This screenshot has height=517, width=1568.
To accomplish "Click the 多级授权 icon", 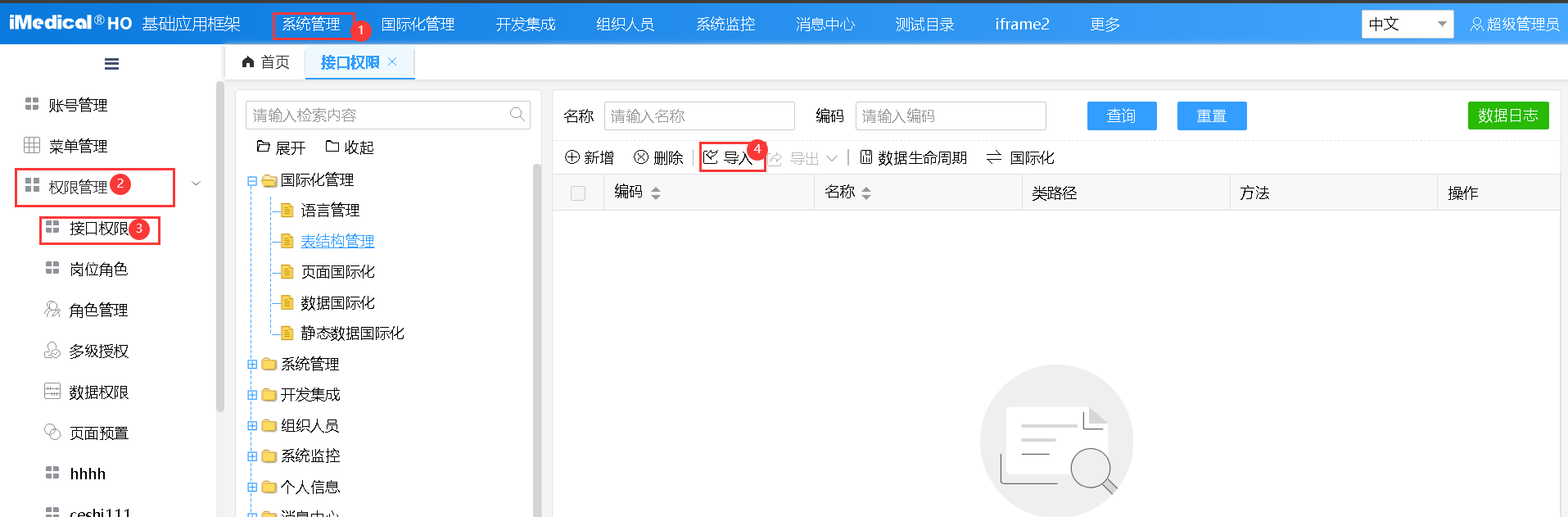I will coord(52,350).
